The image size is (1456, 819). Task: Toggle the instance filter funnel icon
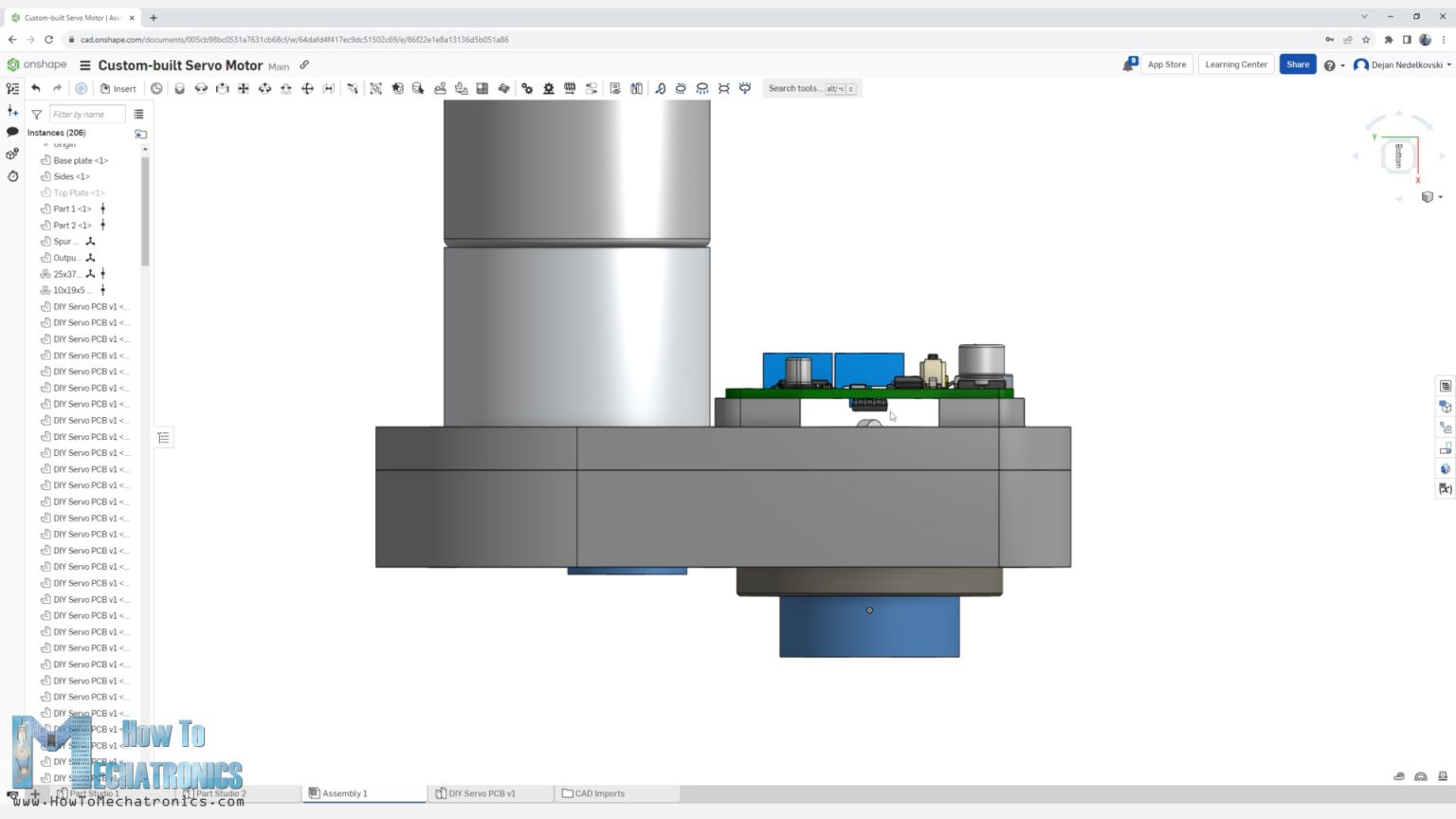(x=36, y=114)
